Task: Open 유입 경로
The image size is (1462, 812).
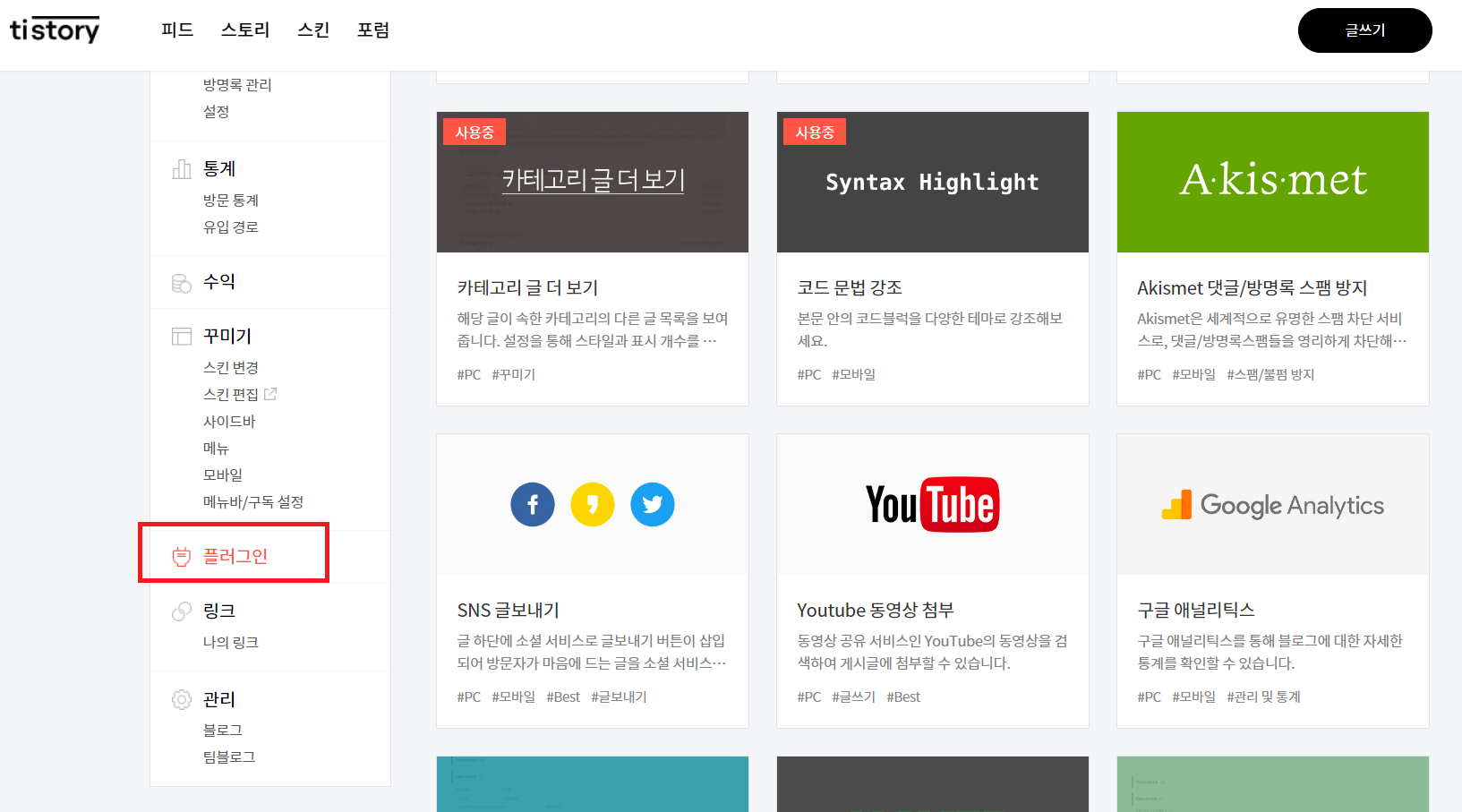Action: click(x=231, y=227)
